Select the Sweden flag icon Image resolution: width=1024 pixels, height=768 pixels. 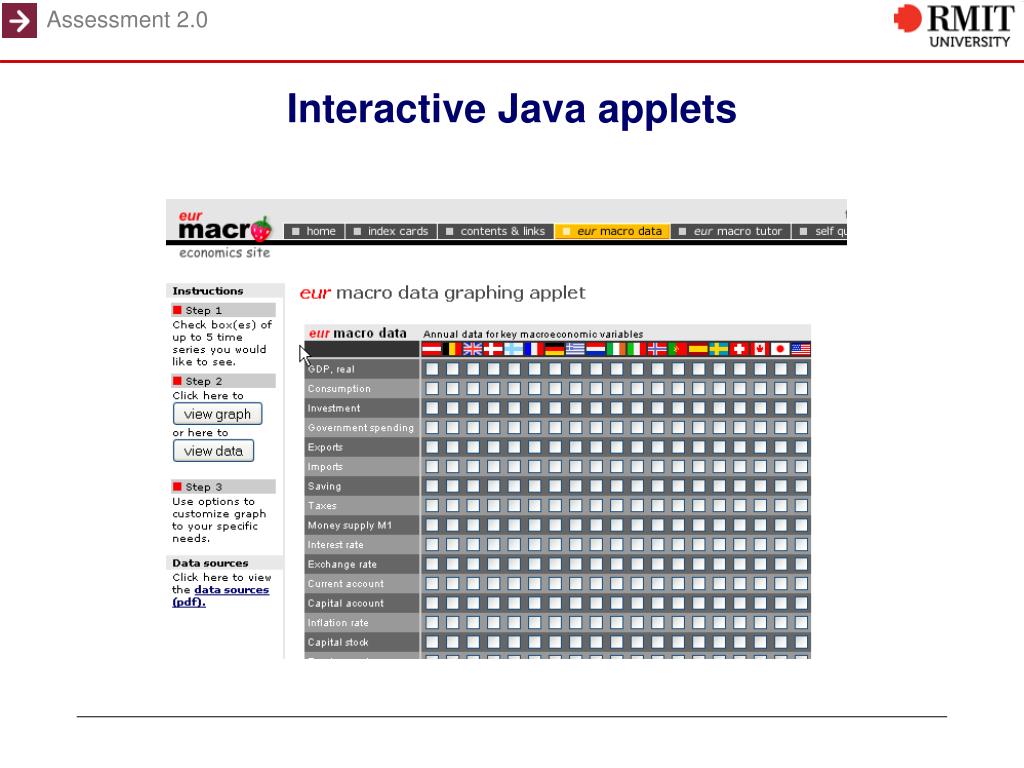(718, 349)
